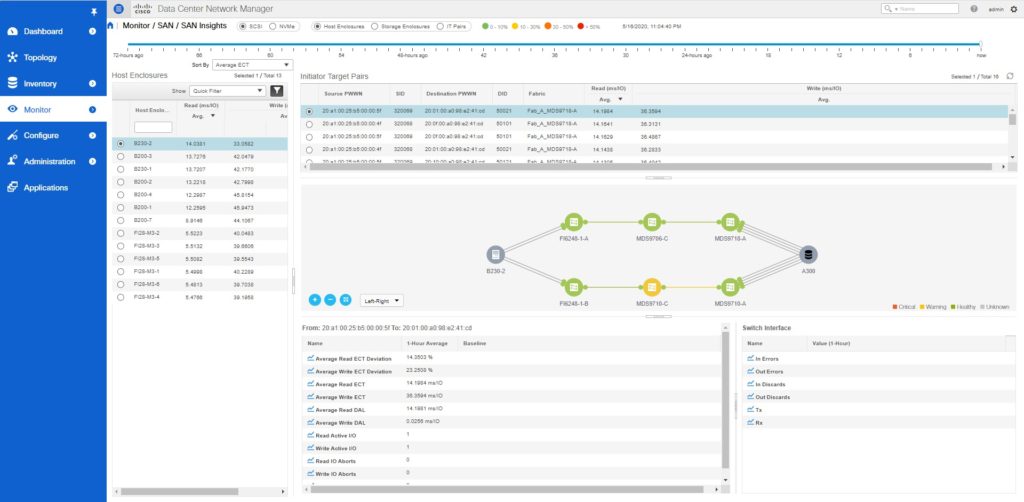Click the admin user label
1024x502 pixels.
tap(996, 9)
